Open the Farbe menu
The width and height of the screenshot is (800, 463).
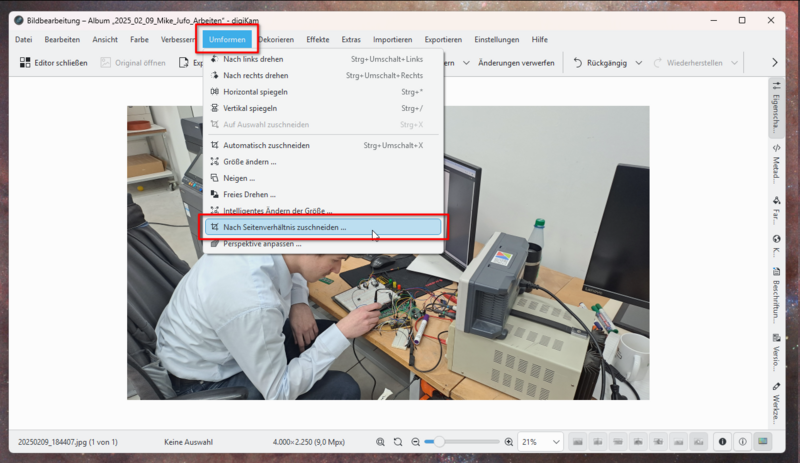139,39
